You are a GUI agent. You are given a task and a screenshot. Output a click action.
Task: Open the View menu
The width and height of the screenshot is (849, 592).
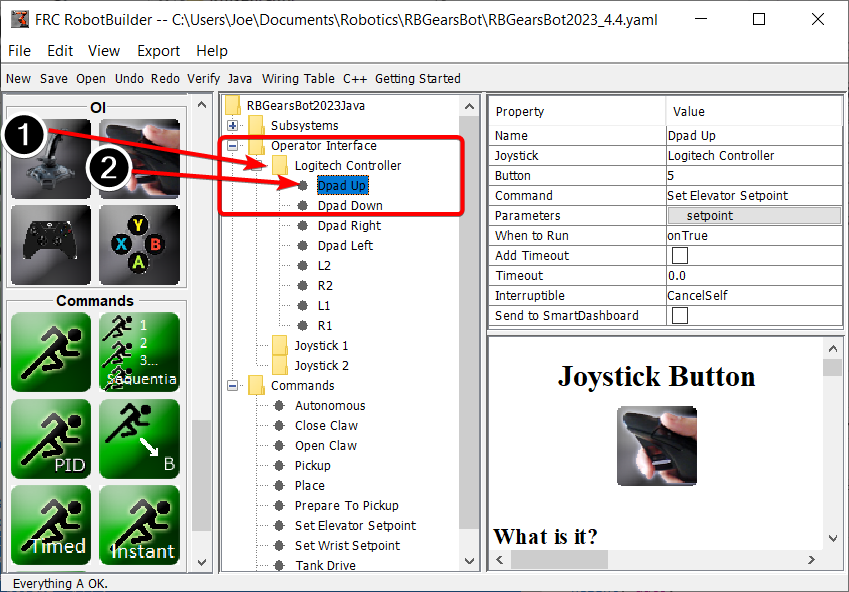click(104, 50)
